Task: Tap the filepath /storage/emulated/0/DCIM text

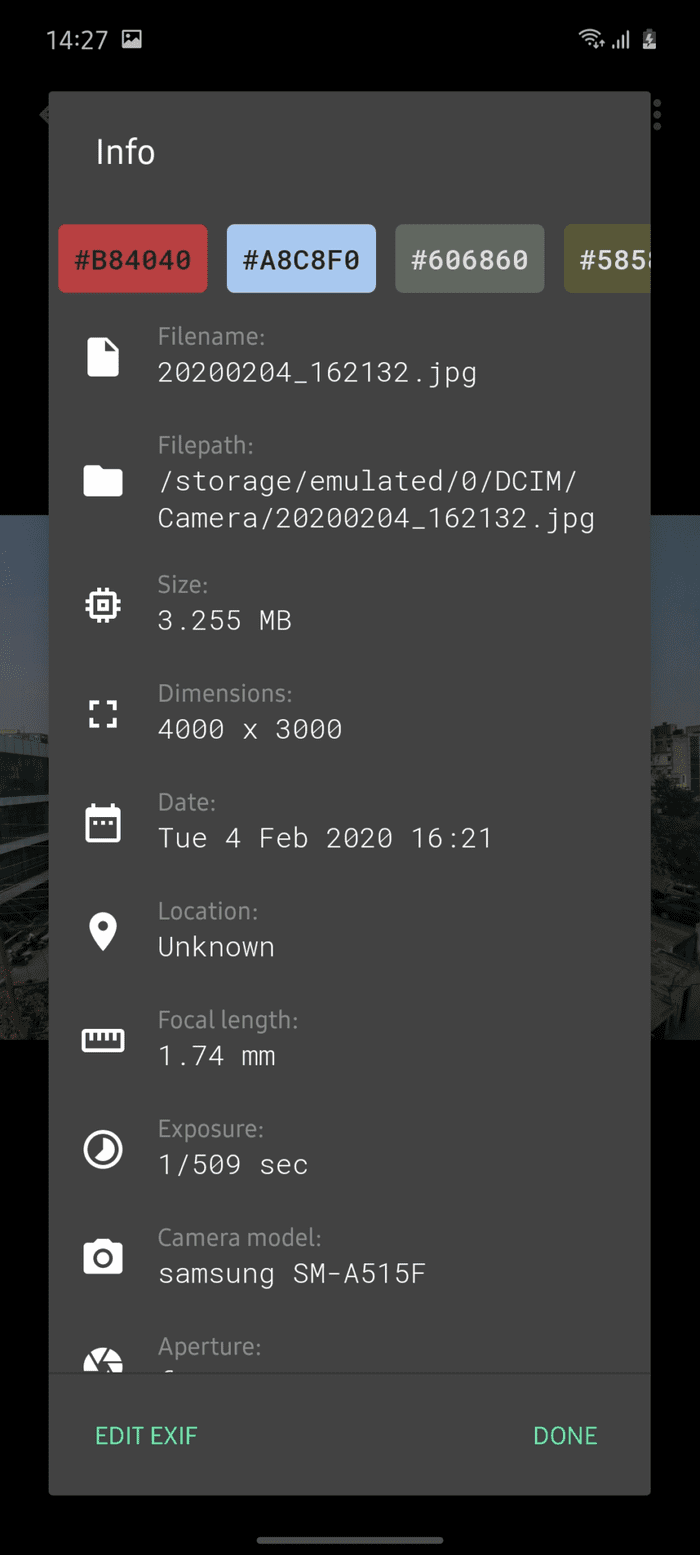Action: pos(368,482)
